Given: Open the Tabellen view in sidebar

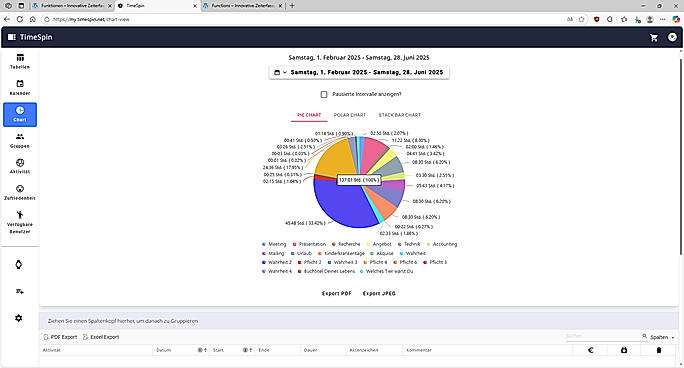Looking at the screenshot, I should tap(20, 61).
